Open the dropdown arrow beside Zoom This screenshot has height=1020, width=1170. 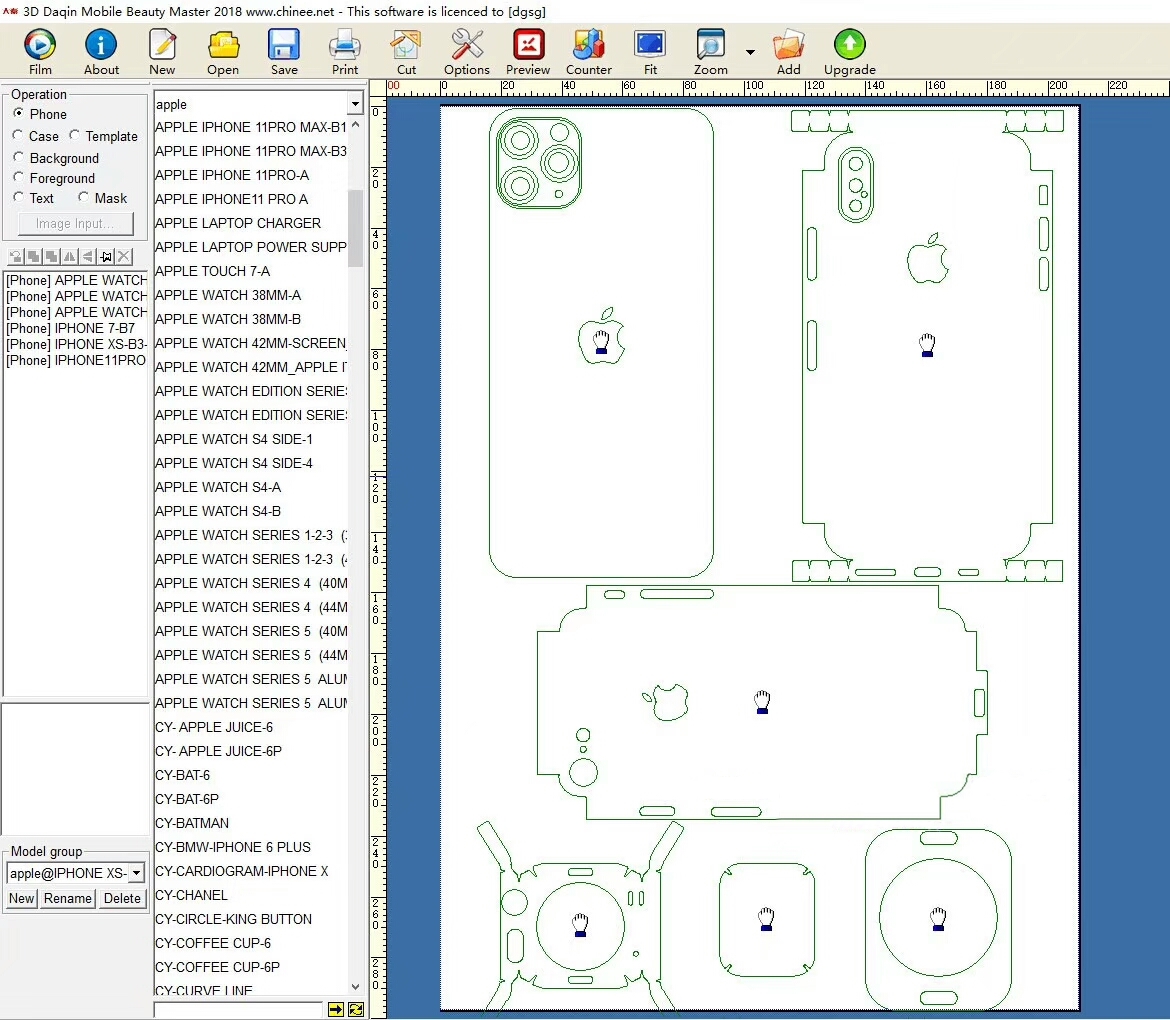click(x=750, y=52)
